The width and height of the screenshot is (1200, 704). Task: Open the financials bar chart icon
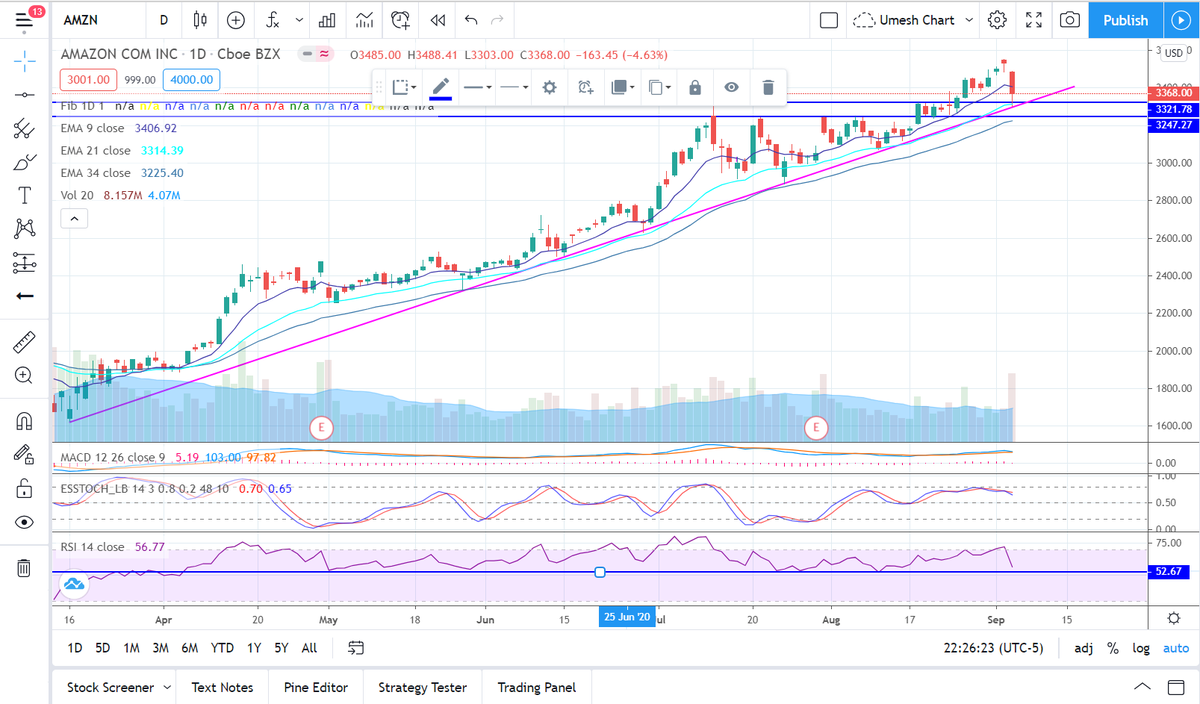coord(327,20)
